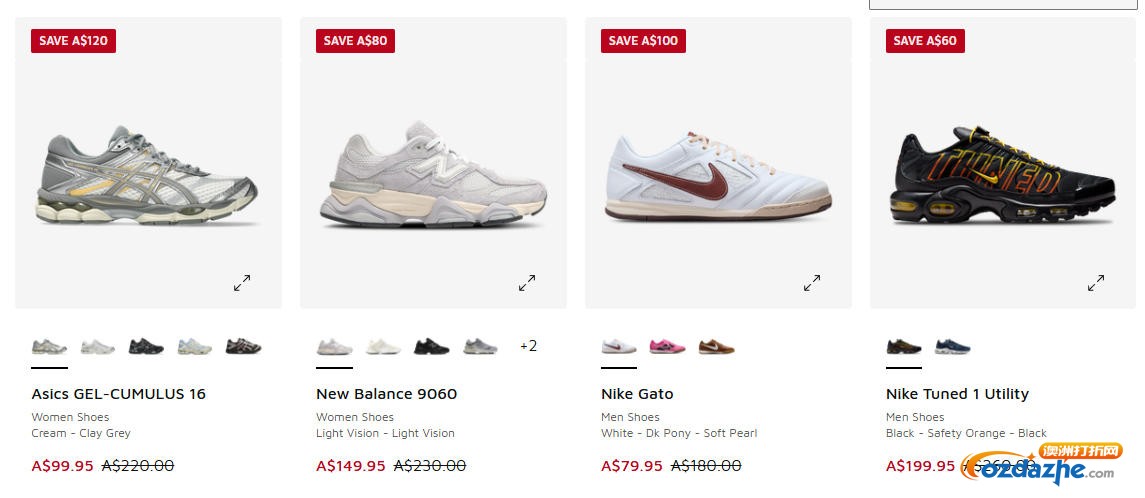Click the SAVE A$100 badge on Nike Gato
1145x498 pixels.
643,41
